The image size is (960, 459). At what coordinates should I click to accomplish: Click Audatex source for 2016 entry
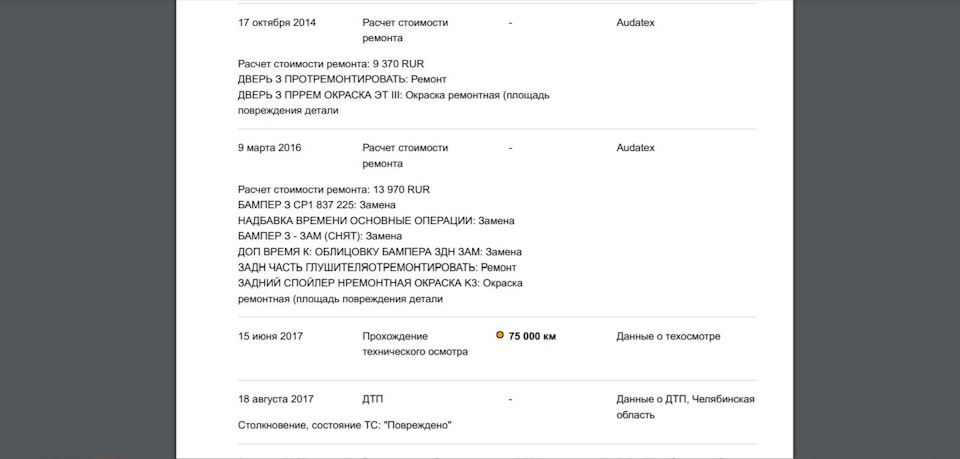pos(636,148)
